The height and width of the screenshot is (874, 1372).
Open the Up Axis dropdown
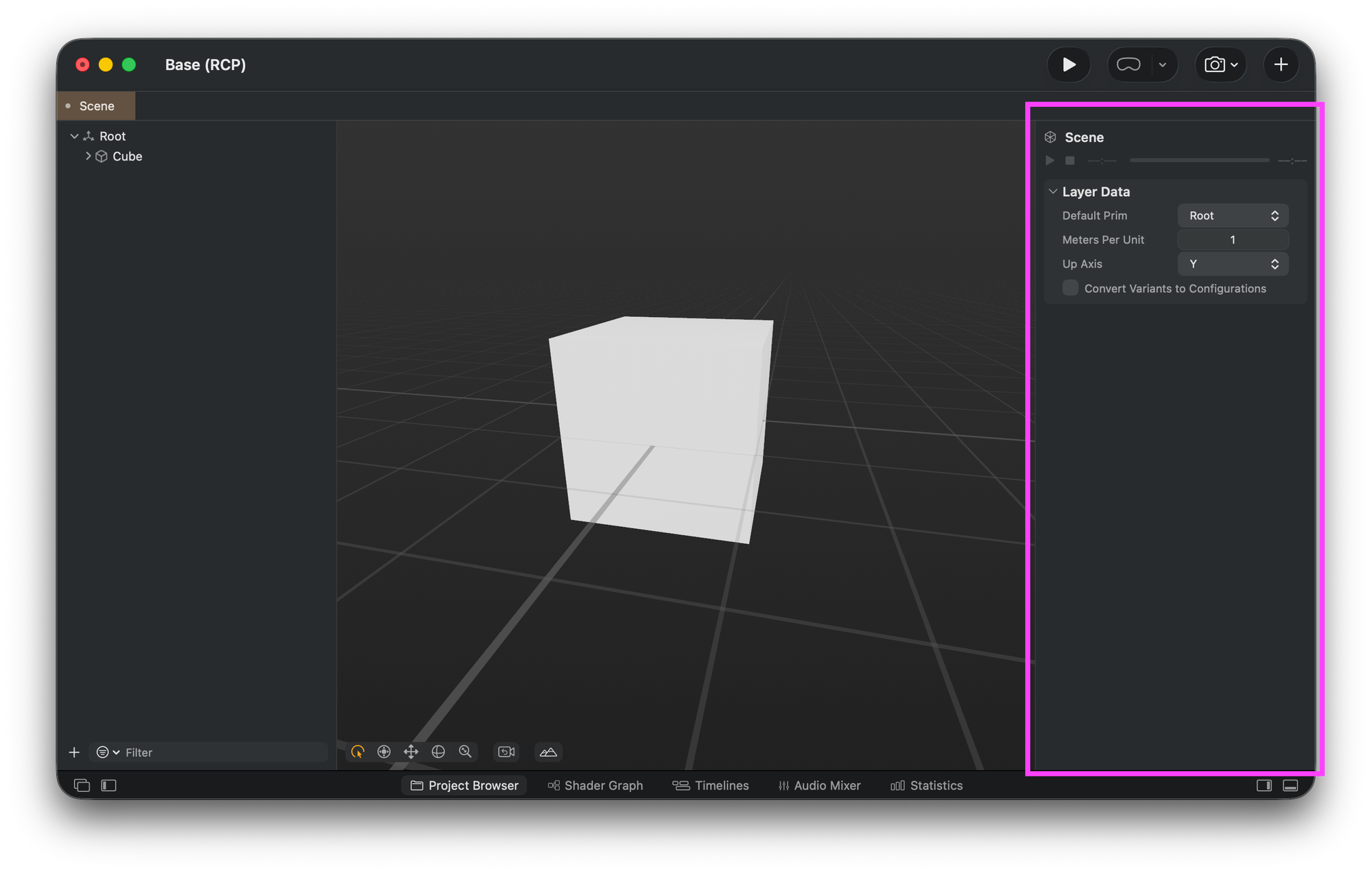pos(1233,264)
